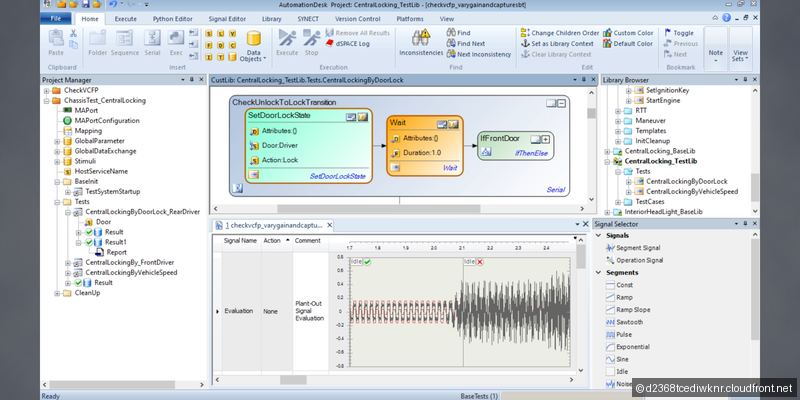Image resolution: width=800 pixels, height=400 pixels.
Task: Select the Report item under Result1
Action: pyautogui.click(x=116, y=253)
